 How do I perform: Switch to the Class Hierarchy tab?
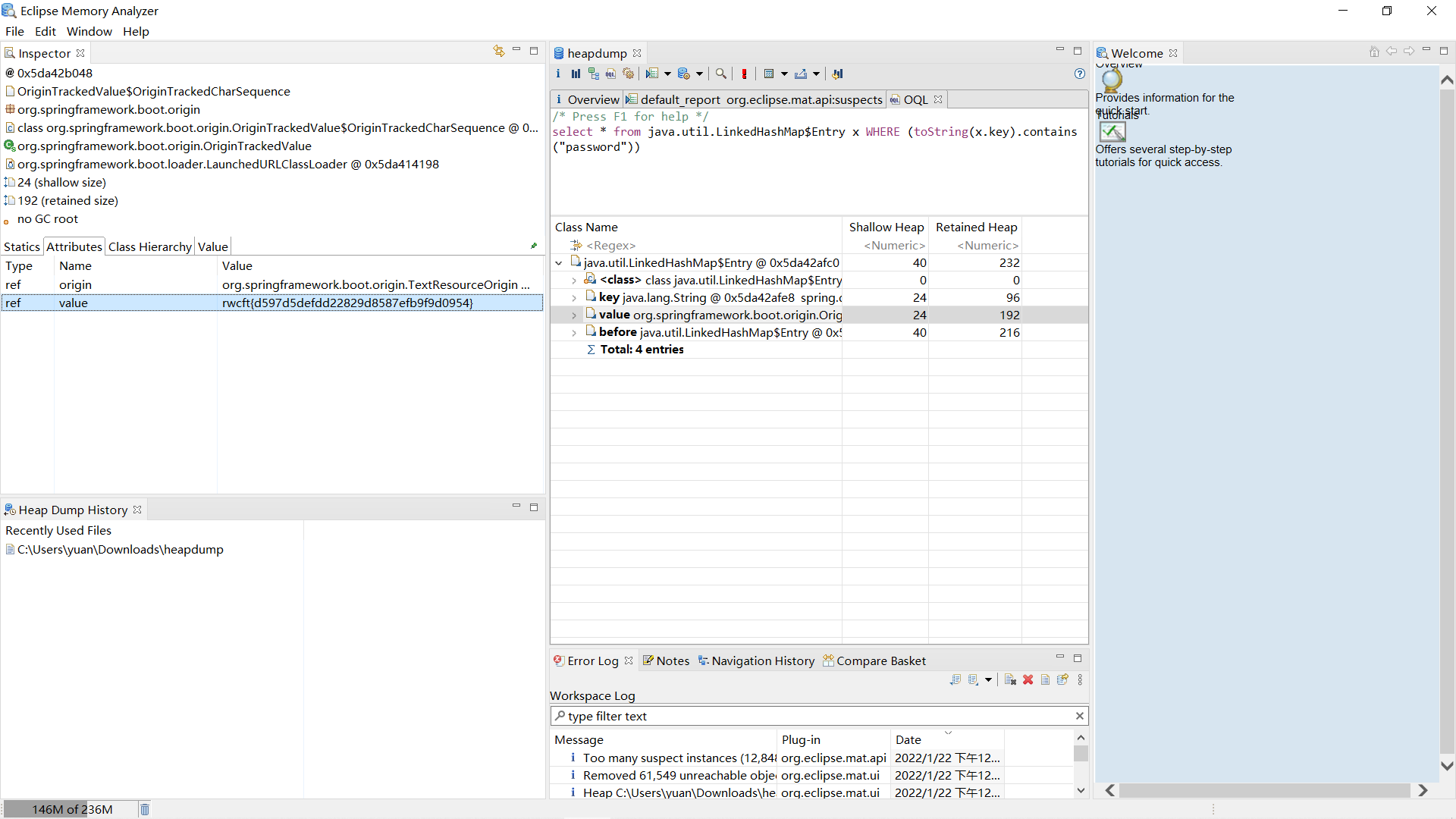(x=150, y=246)
